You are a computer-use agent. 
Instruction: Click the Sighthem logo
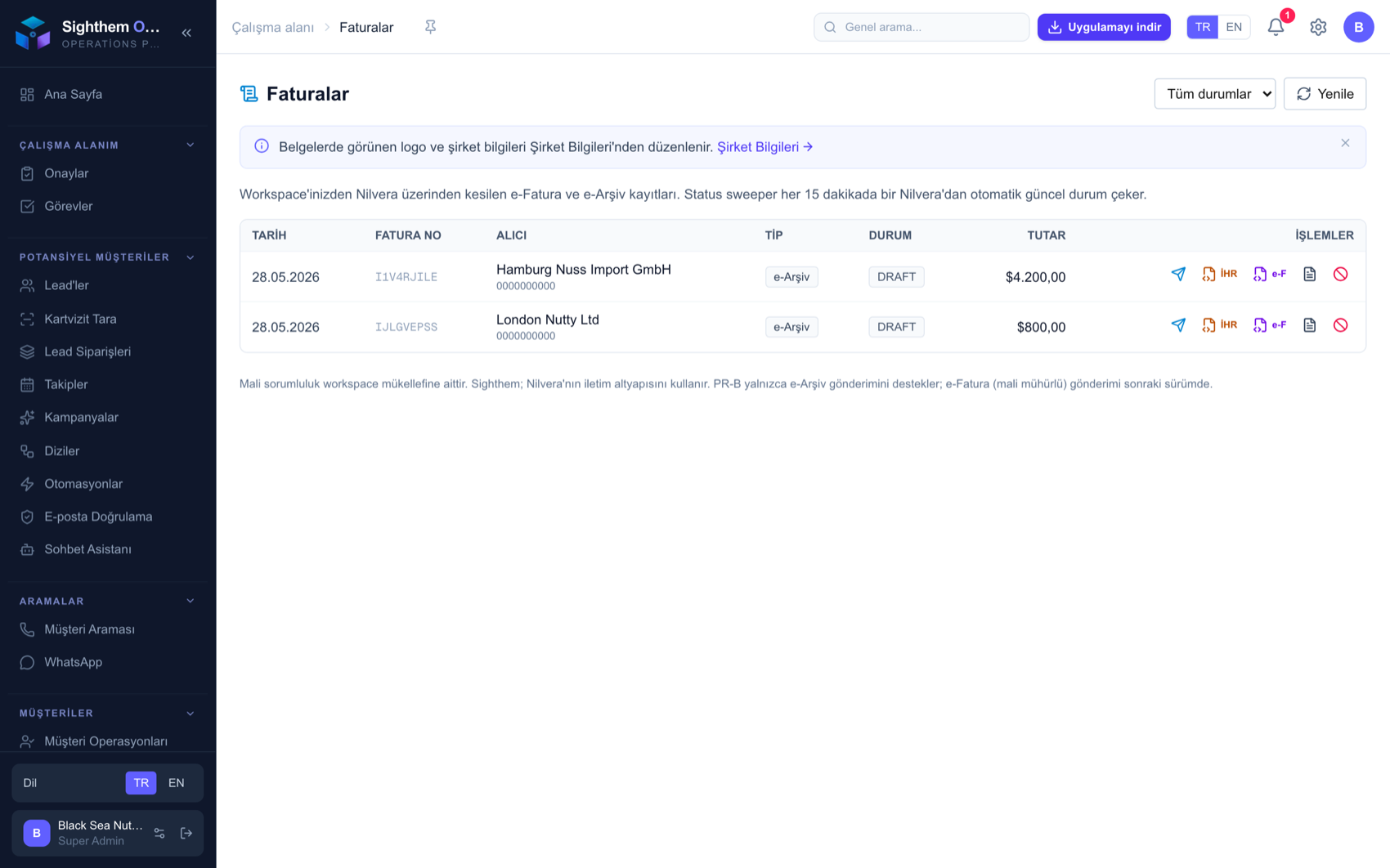click(x=33, y=33)
